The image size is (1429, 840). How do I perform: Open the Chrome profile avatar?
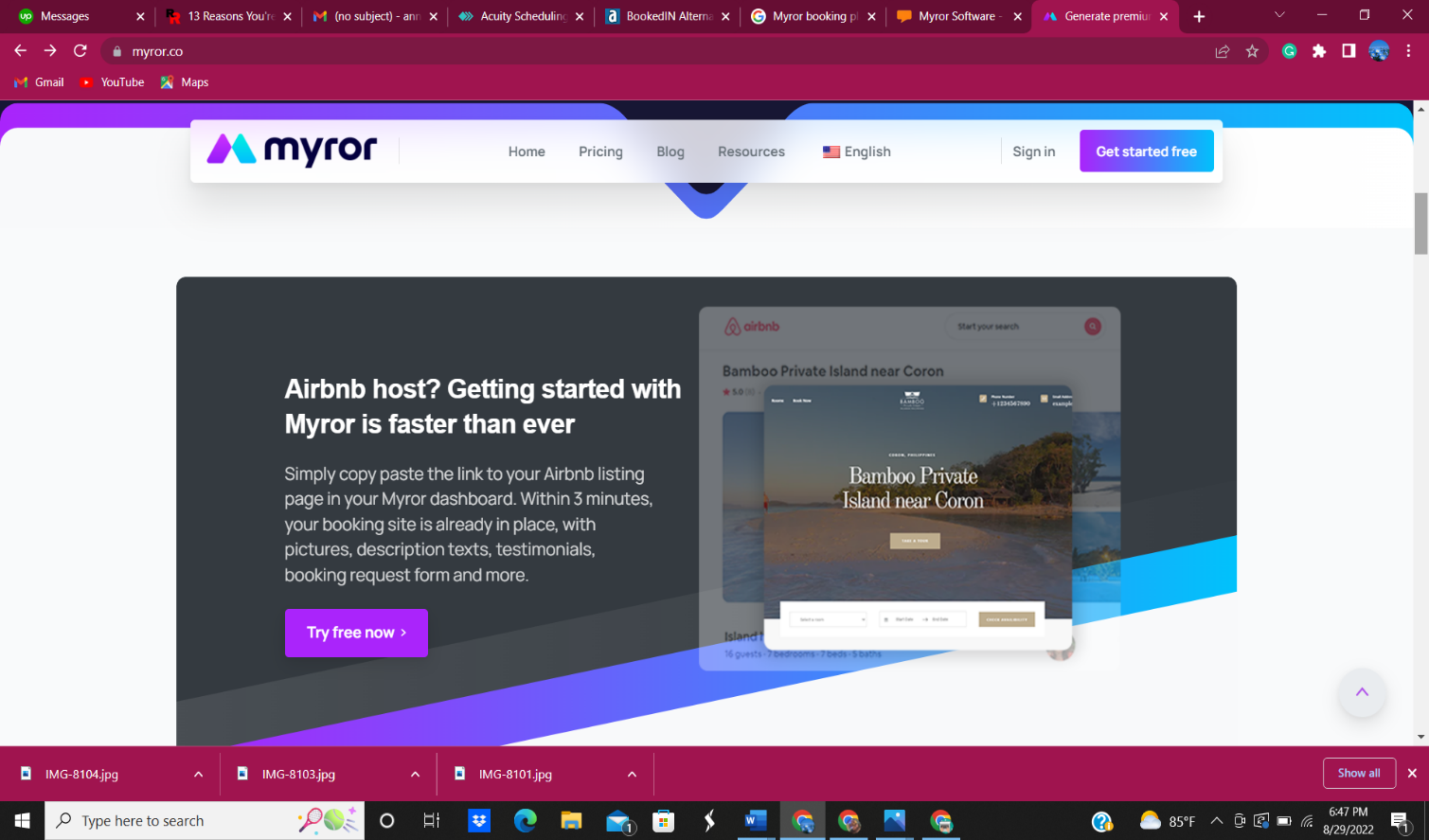(1379, 51)
